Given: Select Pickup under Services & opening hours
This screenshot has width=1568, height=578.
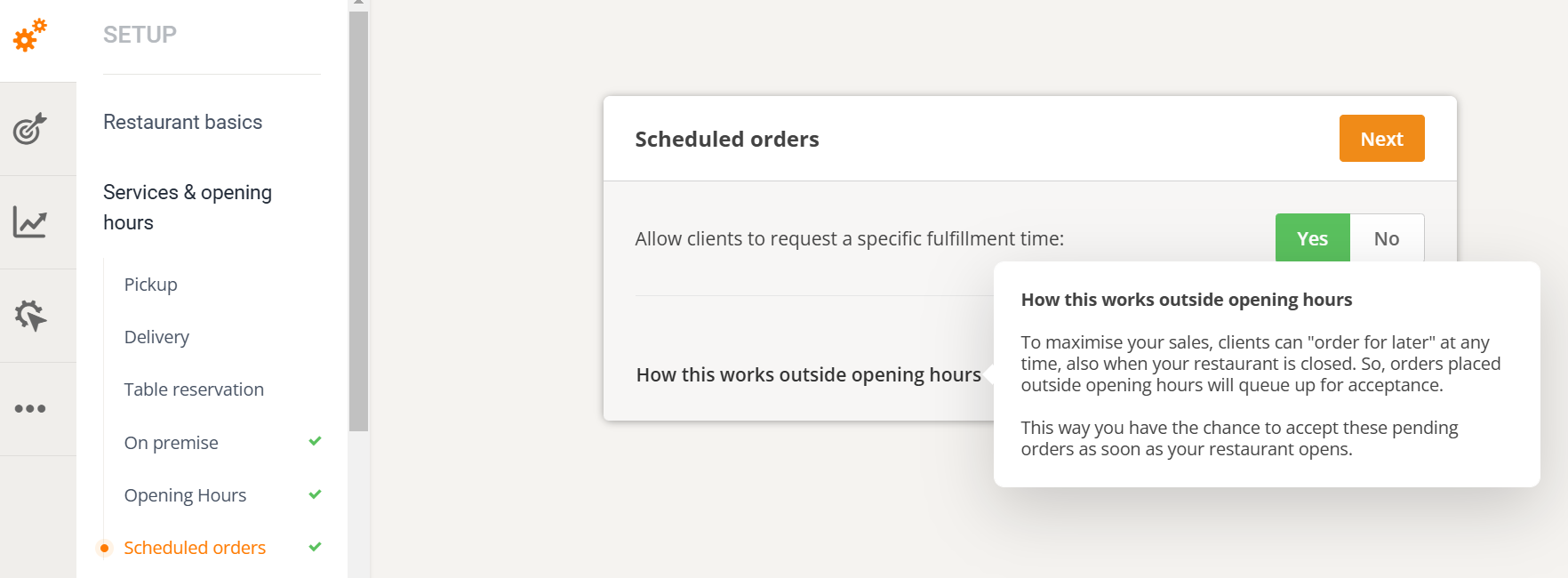Looking at the screenshot, I should click(150, 285).
